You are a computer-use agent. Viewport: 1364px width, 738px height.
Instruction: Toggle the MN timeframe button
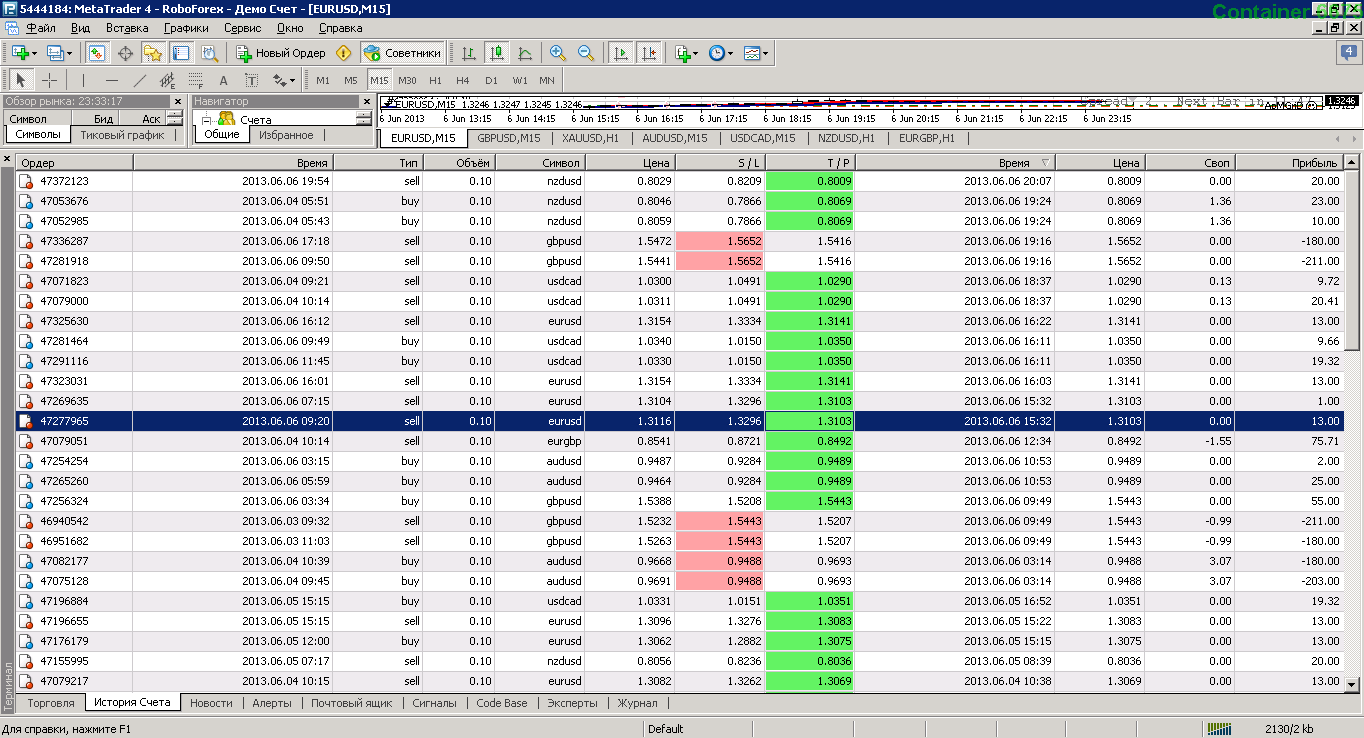pyautogui.click(x=547, y=80)
